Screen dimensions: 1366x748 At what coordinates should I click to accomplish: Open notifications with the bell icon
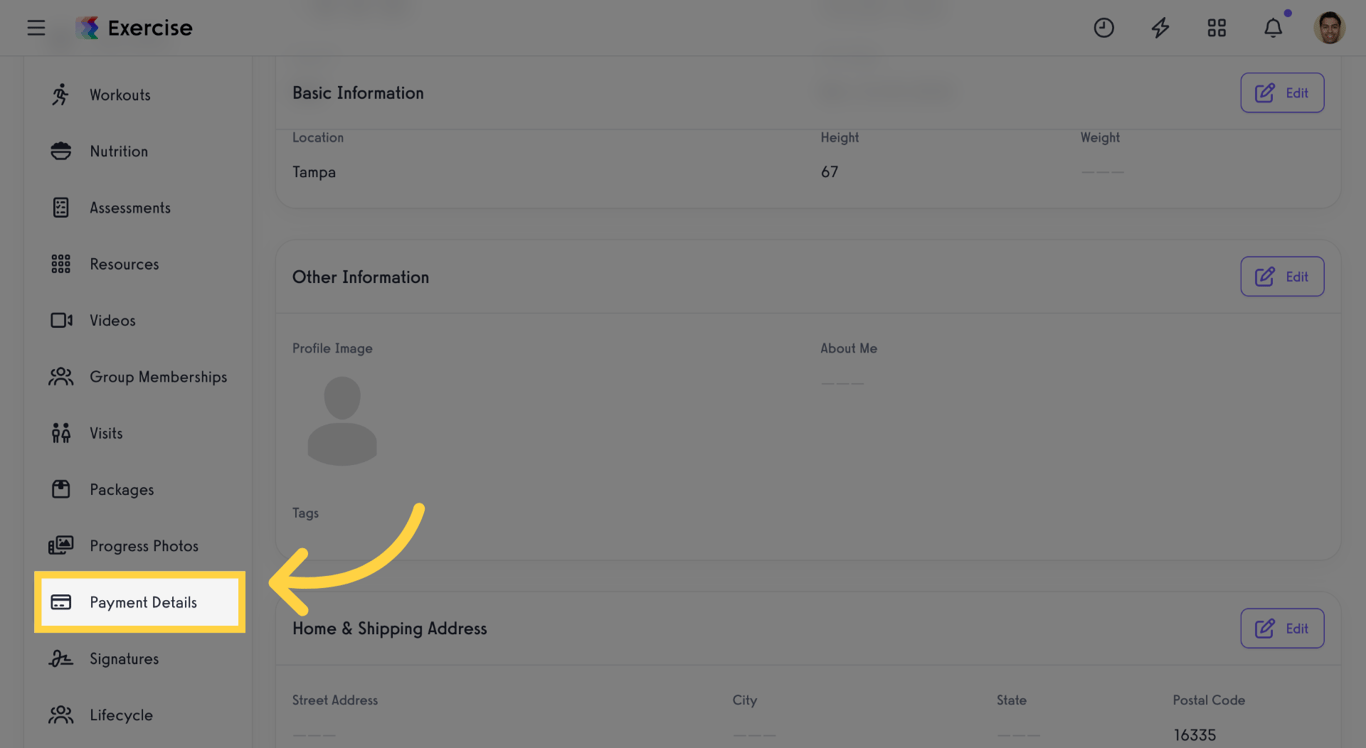pos(1273,27)
